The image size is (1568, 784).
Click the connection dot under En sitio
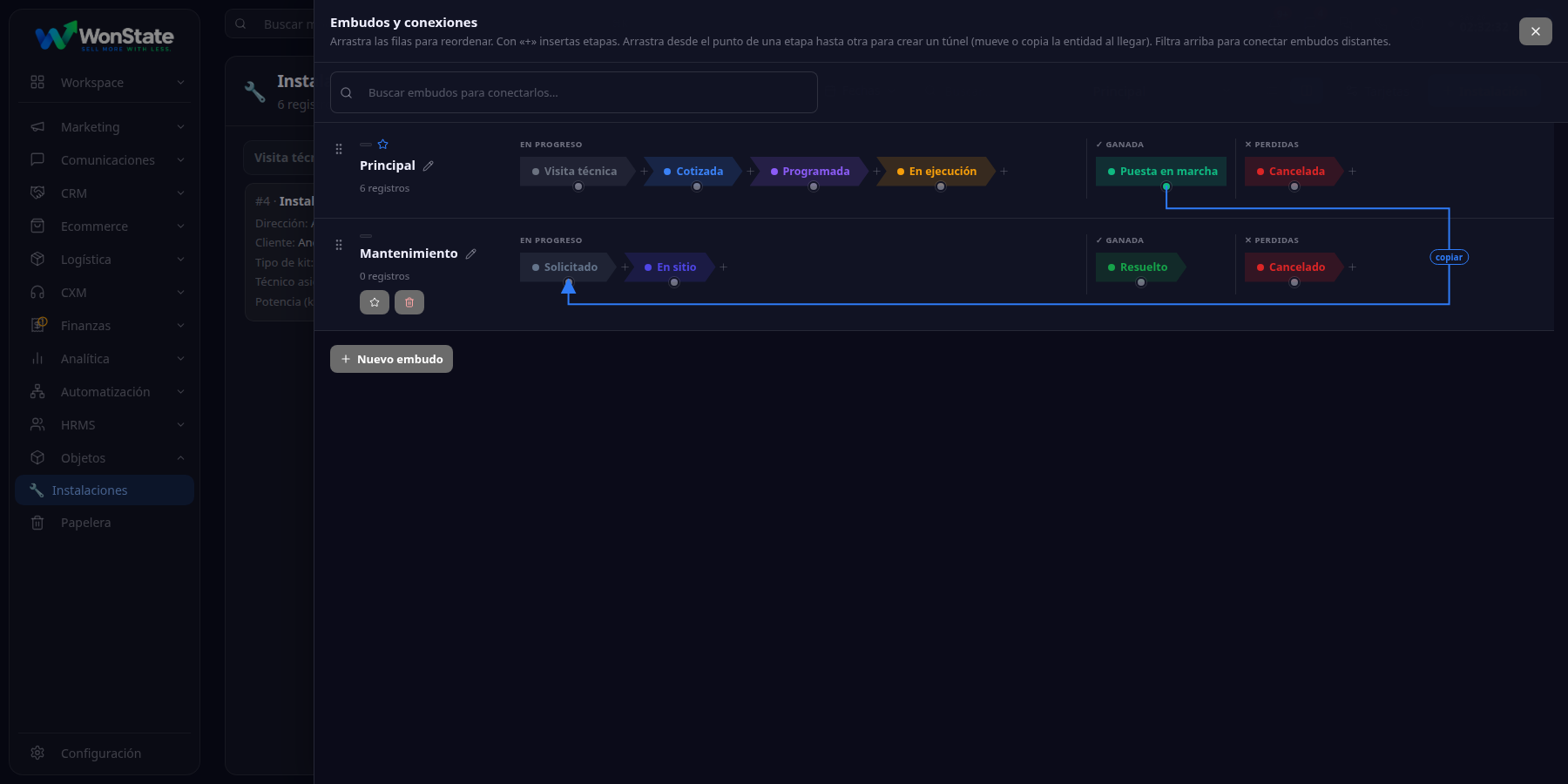tap(674, 282)
